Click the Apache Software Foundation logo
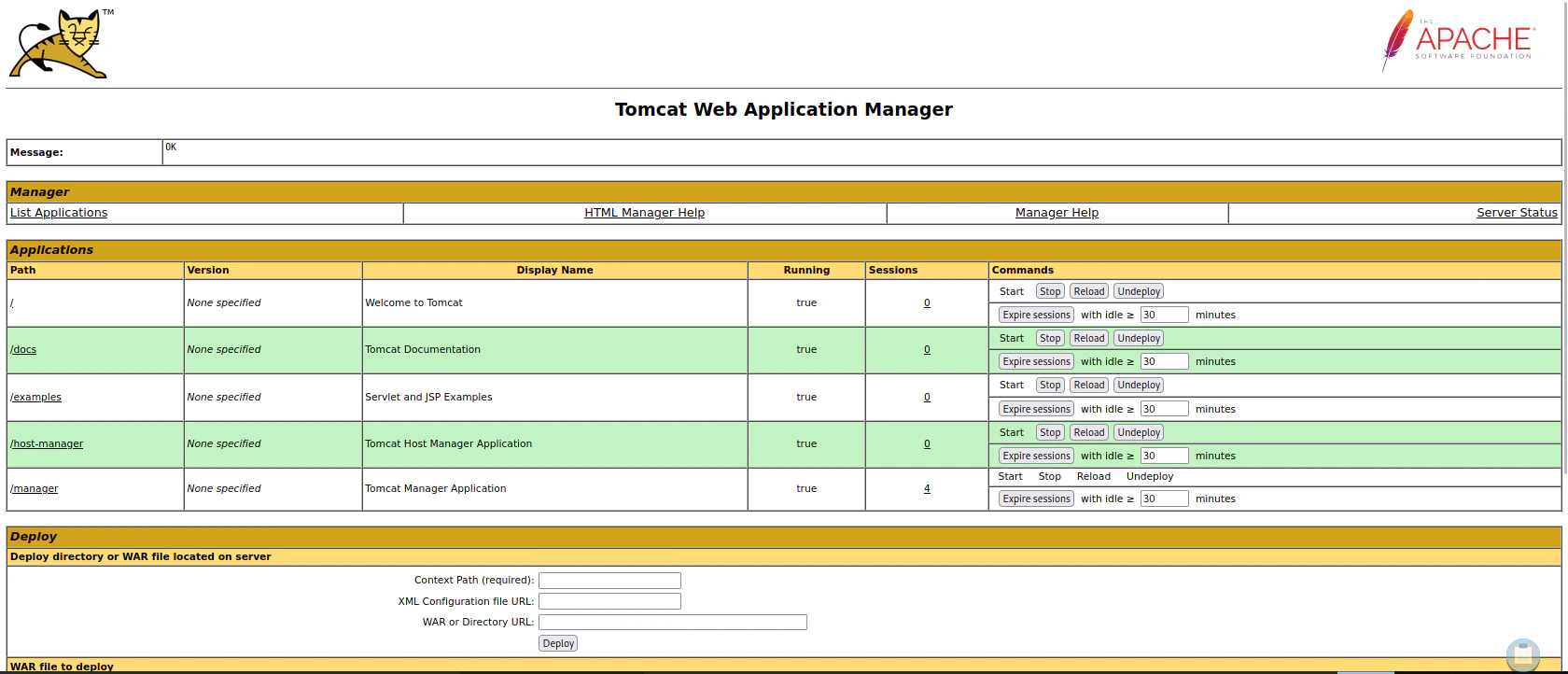 [x=1457, y=41]
